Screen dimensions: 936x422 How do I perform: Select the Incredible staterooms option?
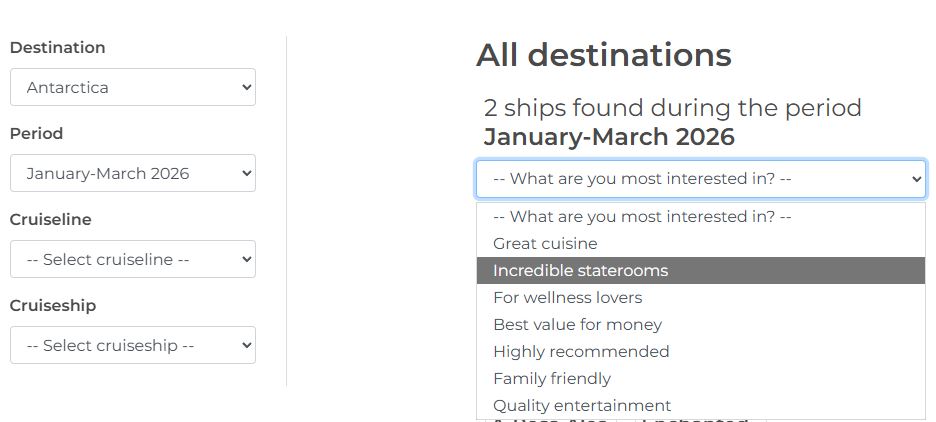point(580,270)
